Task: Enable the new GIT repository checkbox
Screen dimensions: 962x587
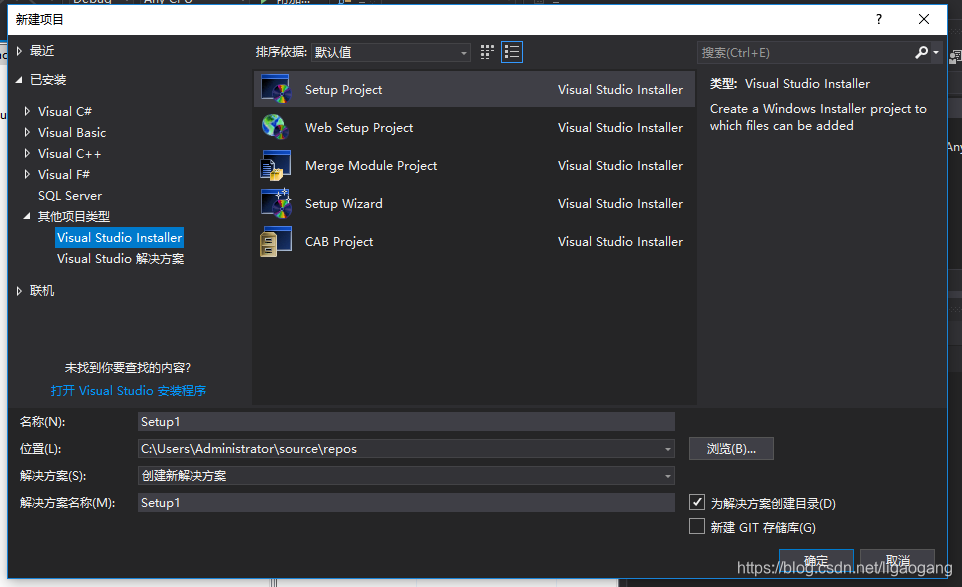Action: coord(697,526)
